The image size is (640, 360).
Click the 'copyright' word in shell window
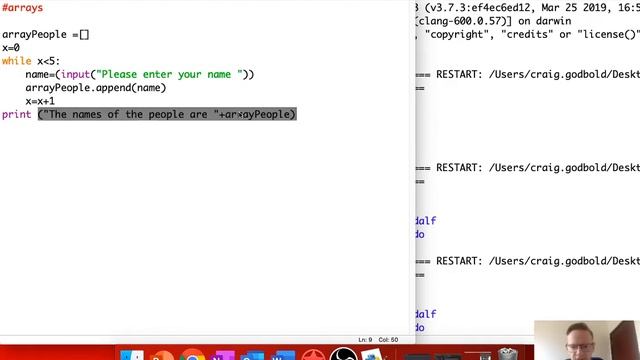(x=457, y=35)
